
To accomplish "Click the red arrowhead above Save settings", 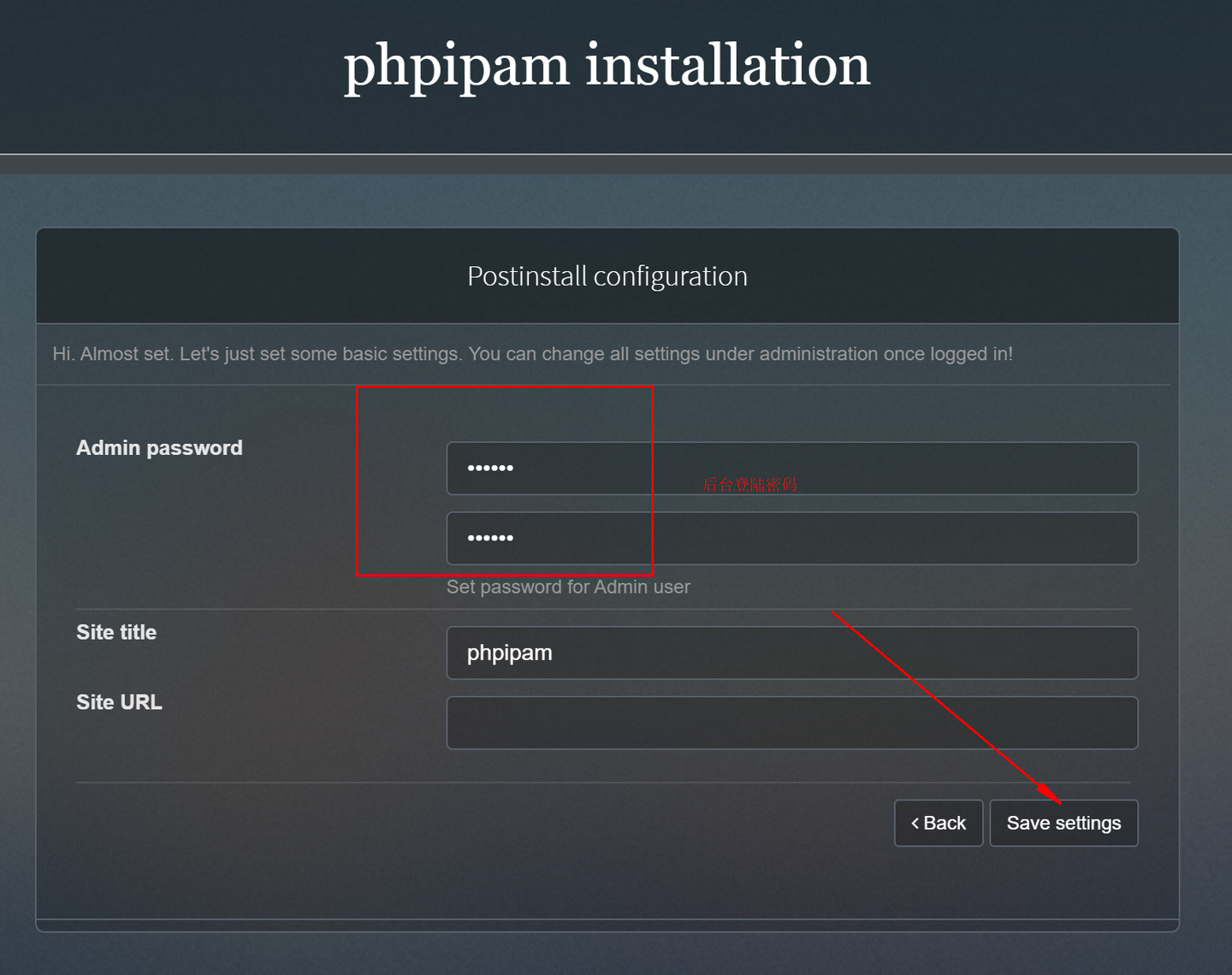I will coord(1049,793).
